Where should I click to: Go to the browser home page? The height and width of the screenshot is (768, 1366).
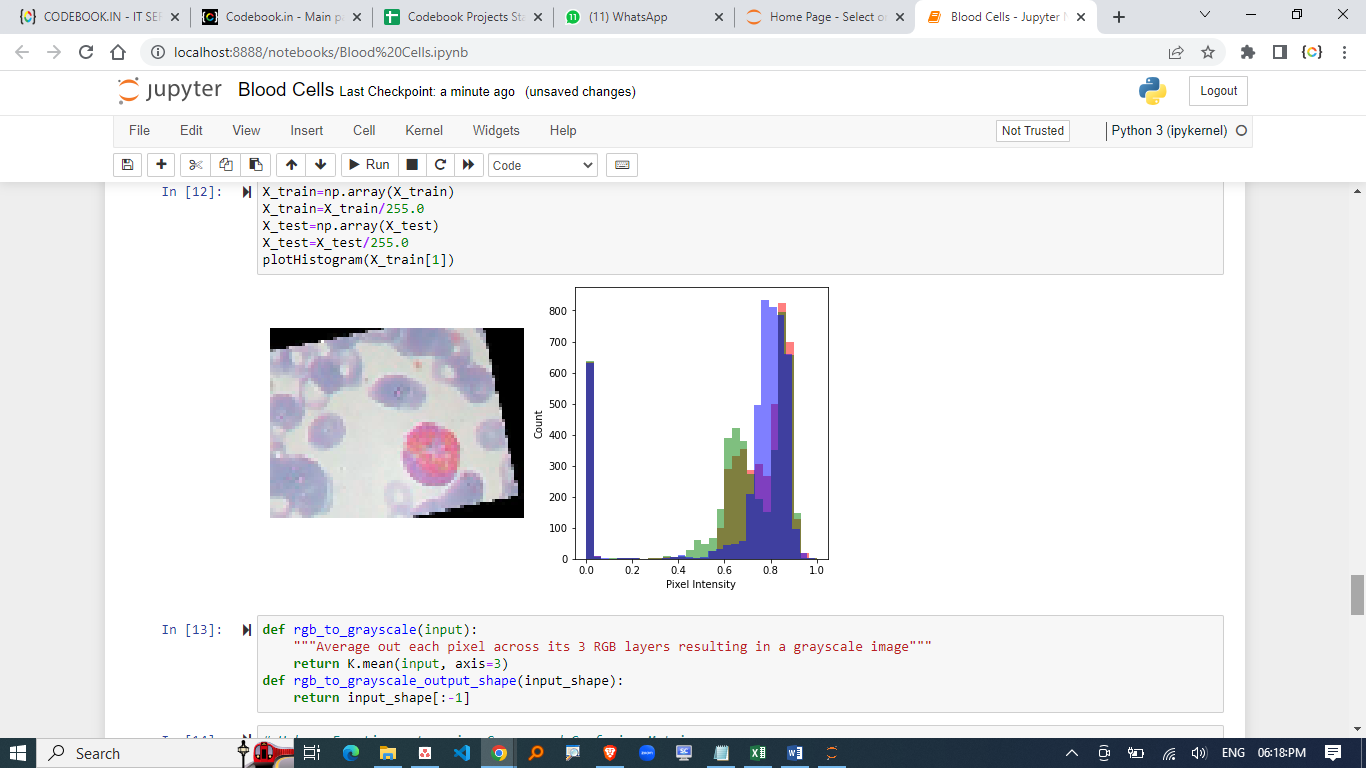[118, 52]
